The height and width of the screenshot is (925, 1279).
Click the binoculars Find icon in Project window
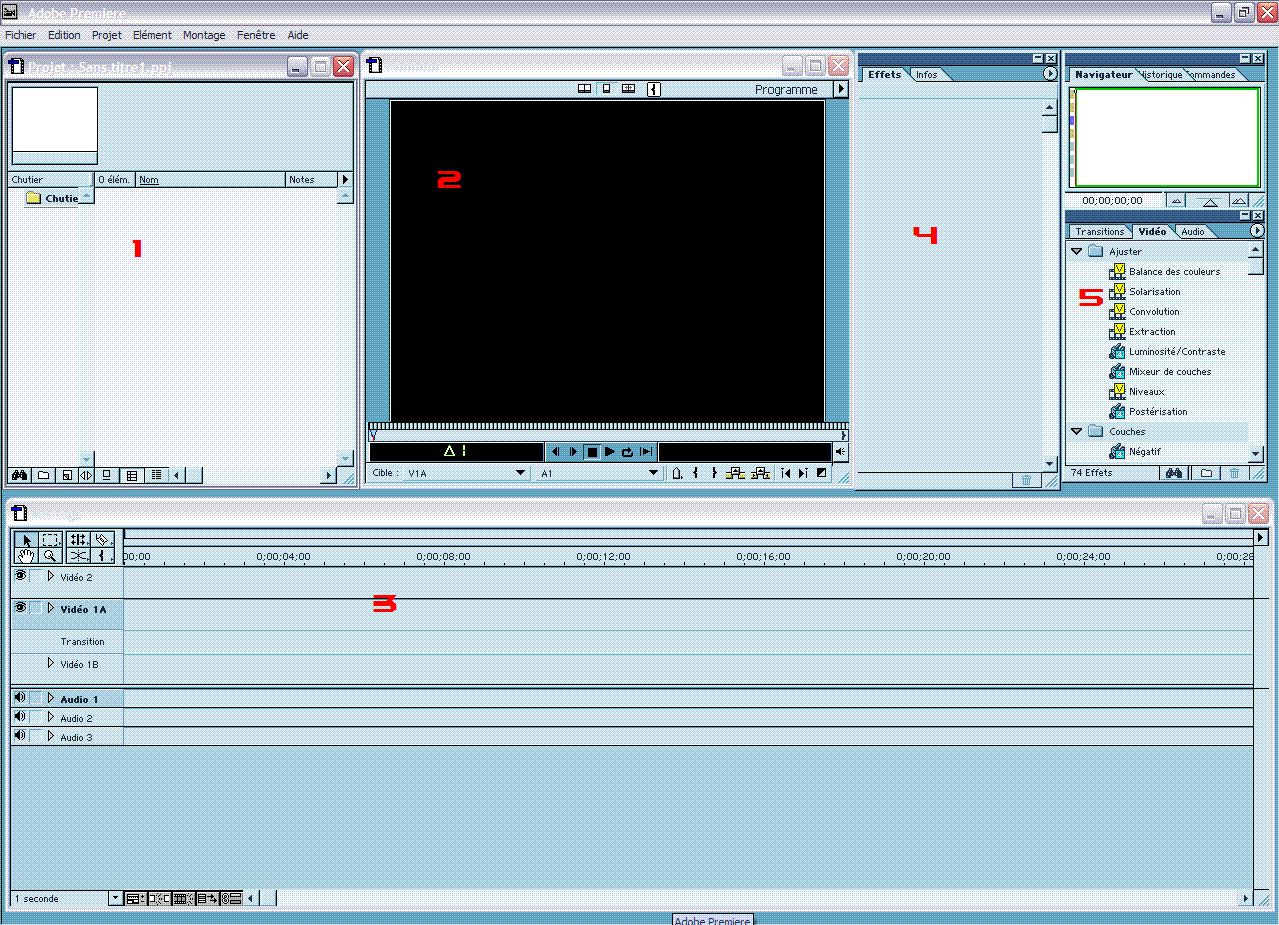click(19, 475)
